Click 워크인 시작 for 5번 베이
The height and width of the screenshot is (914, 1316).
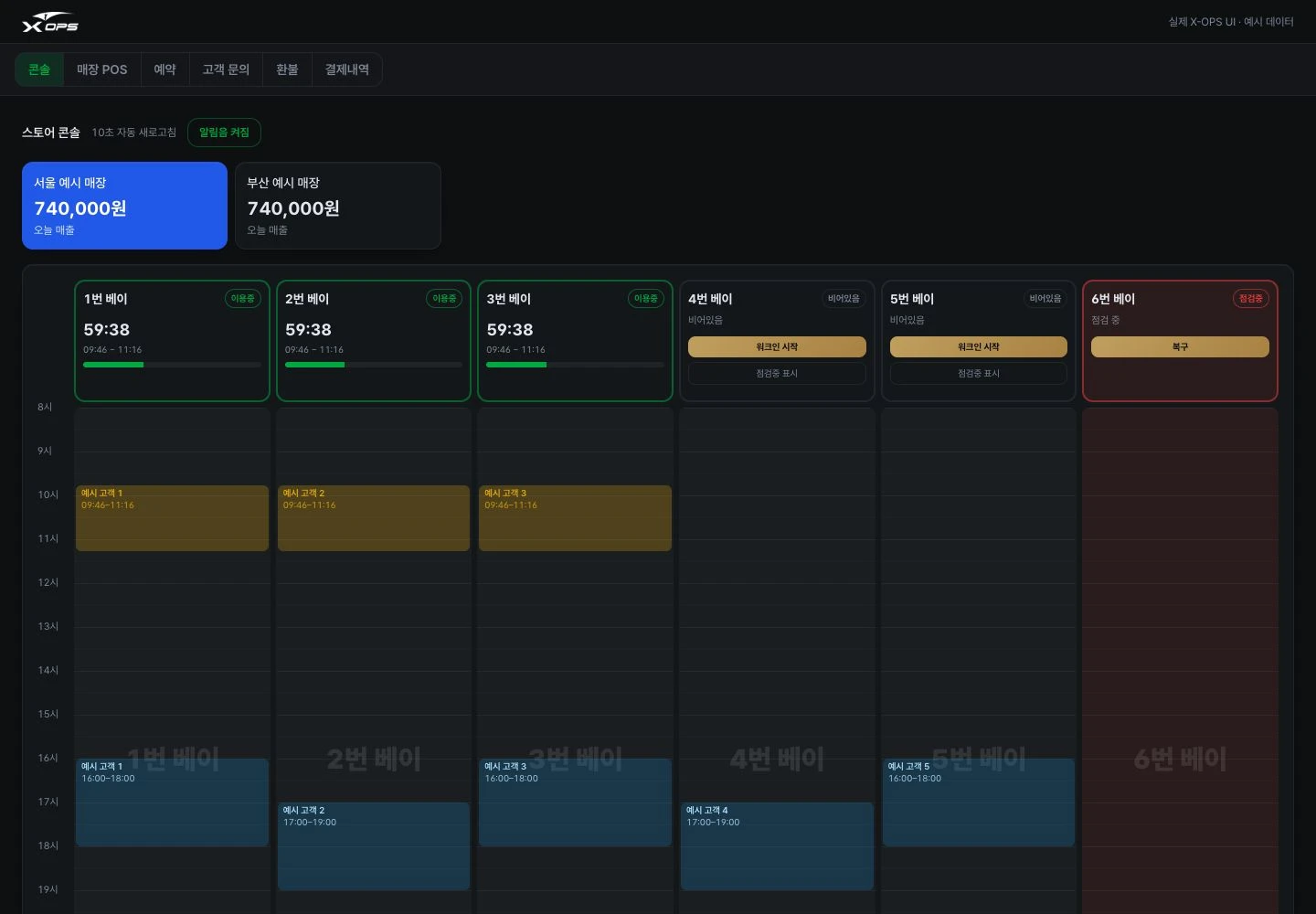coord(979,347)
